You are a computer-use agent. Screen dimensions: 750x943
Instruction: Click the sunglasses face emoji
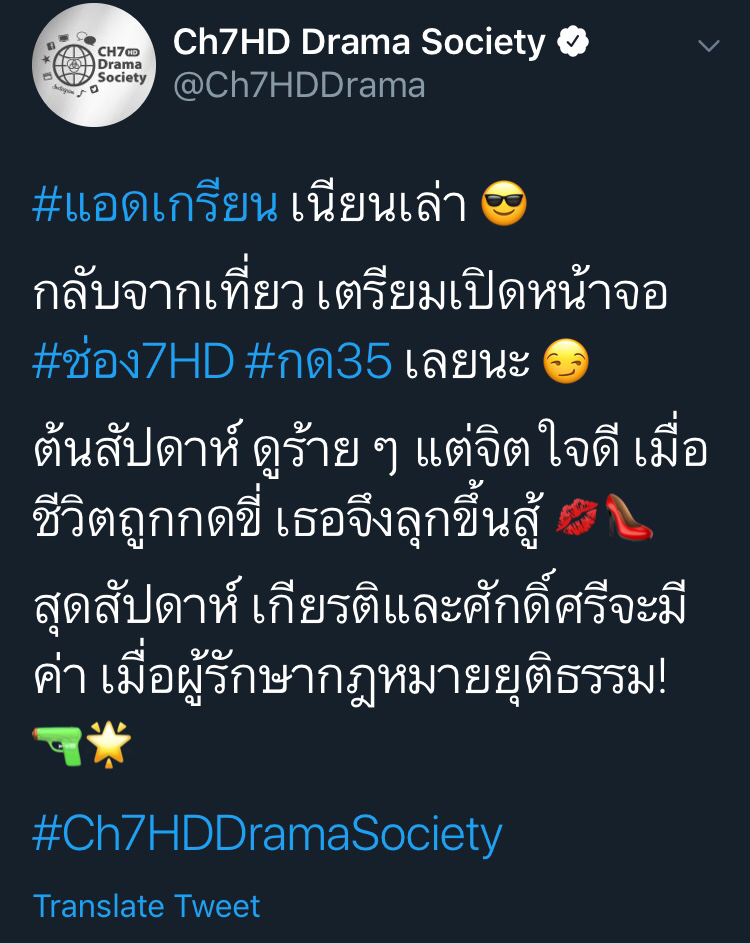tap(504, 203)
